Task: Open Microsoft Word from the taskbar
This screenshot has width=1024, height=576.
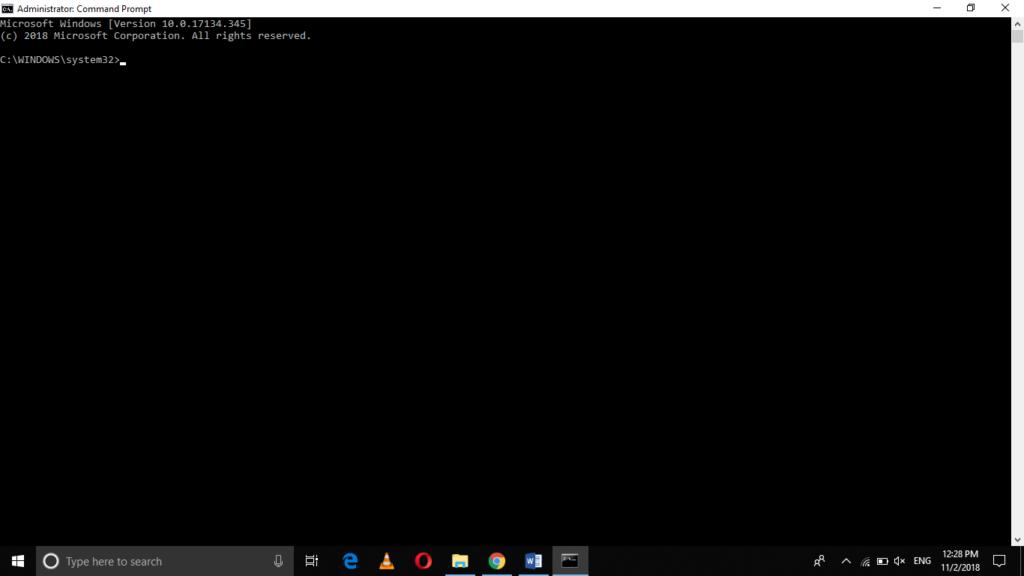Action: [x=533, y=561]
